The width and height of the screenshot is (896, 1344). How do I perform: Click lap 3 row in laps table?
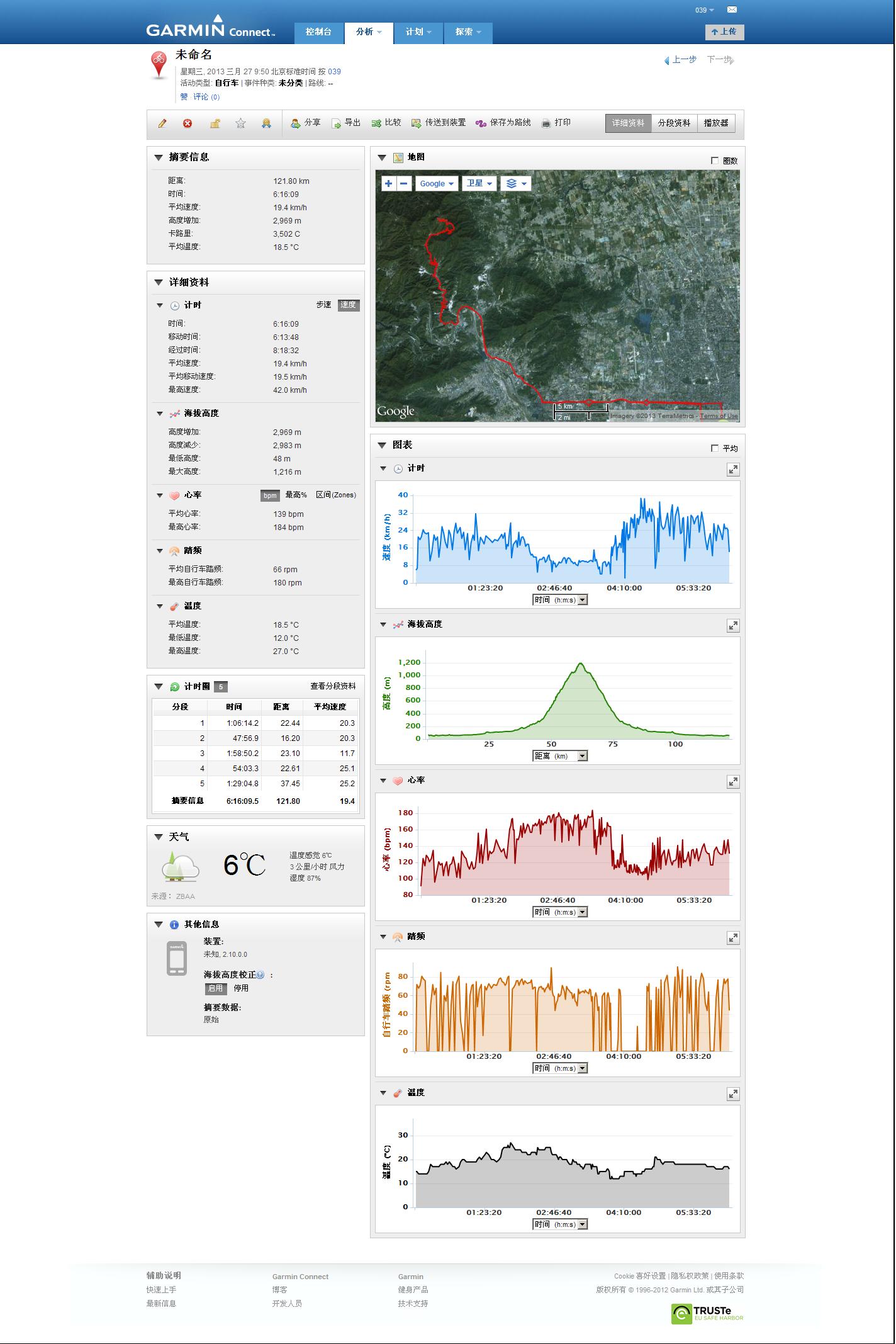(x=255, y=754)
